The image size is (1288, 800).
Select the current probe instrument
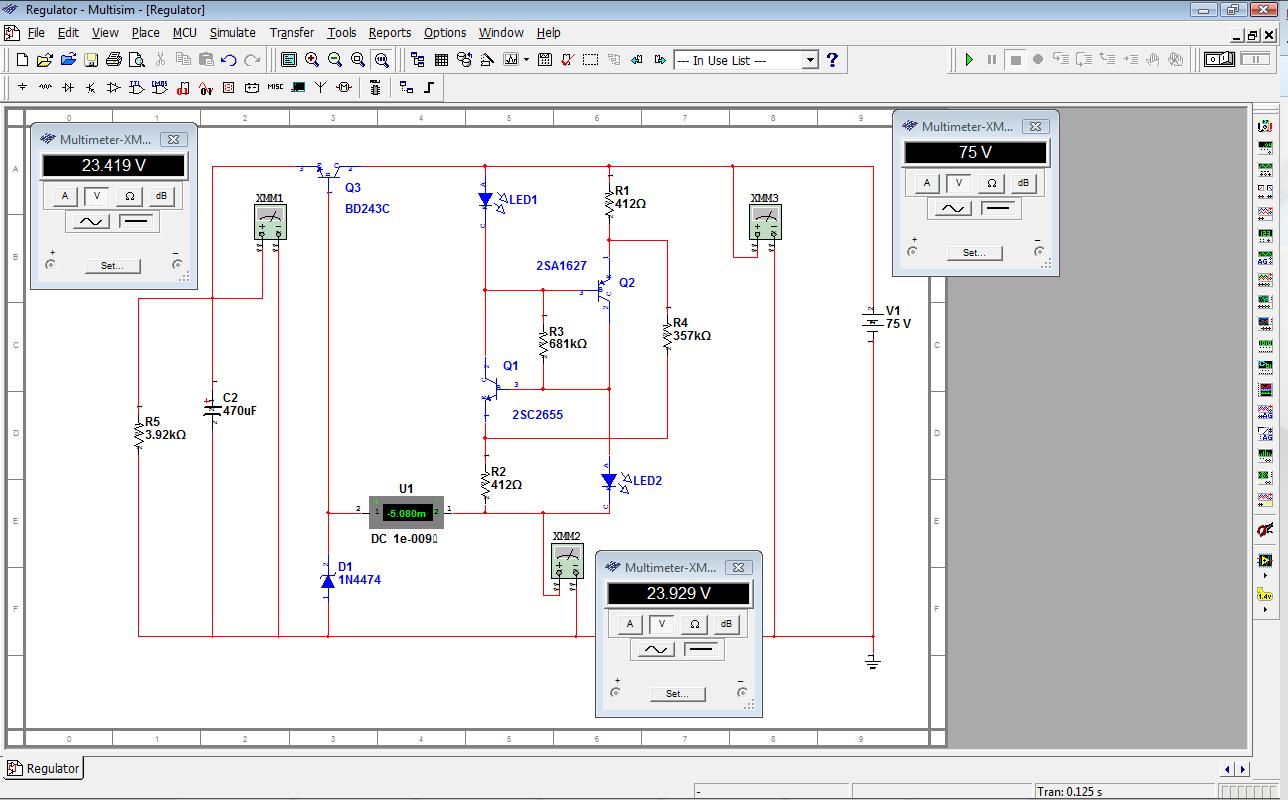[x=1265, y=530]
